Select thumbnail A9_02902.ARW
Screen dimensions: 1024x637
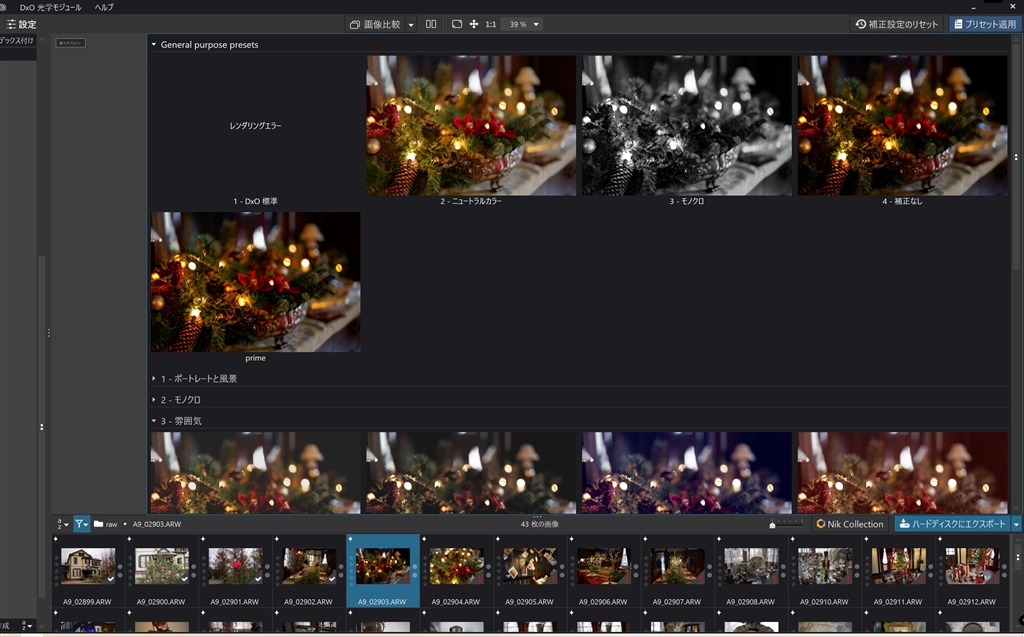pos(309,565)
